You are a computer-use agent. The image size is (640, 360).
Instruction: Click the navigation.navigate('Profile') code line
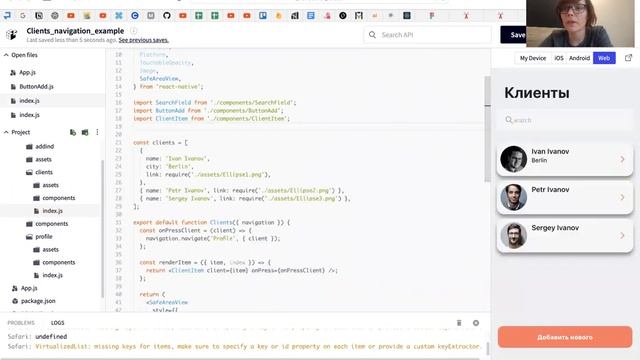tap(213, 238)
